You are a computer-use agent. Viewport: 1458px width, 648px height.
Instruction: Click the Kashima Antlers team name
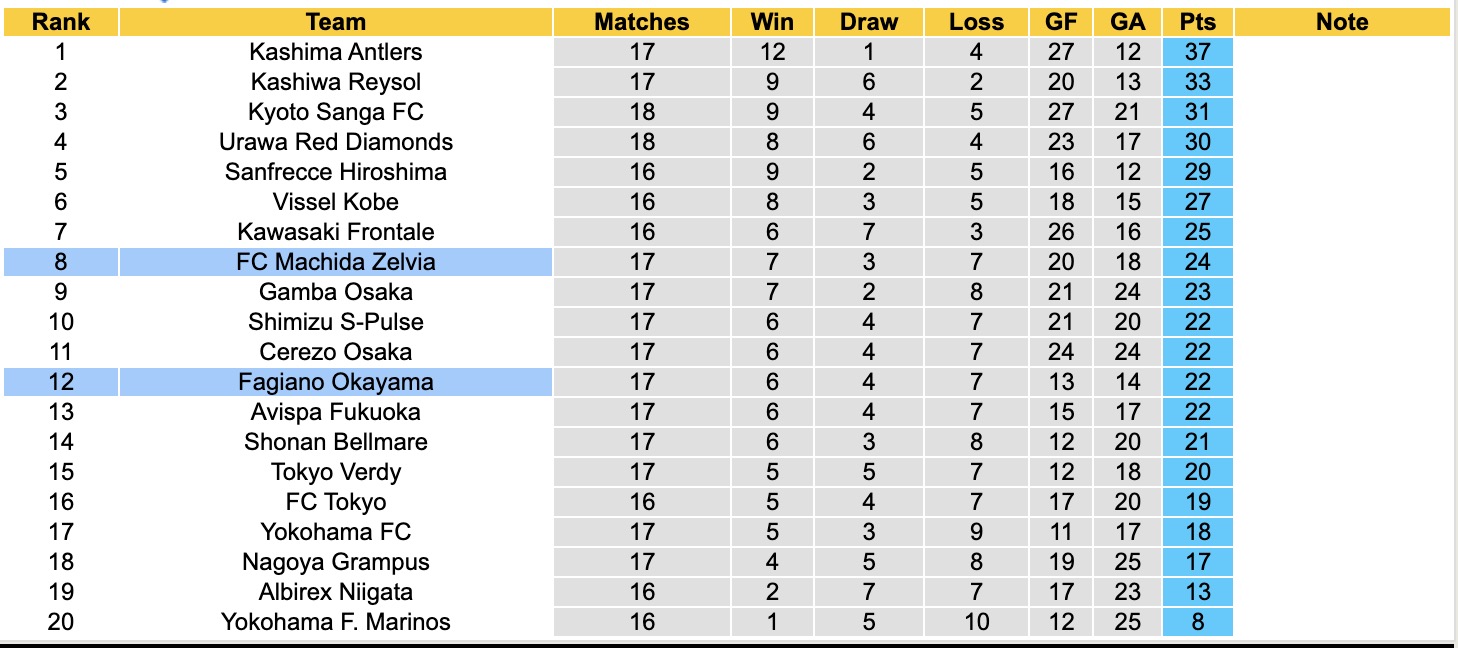[x=336, y=52]
